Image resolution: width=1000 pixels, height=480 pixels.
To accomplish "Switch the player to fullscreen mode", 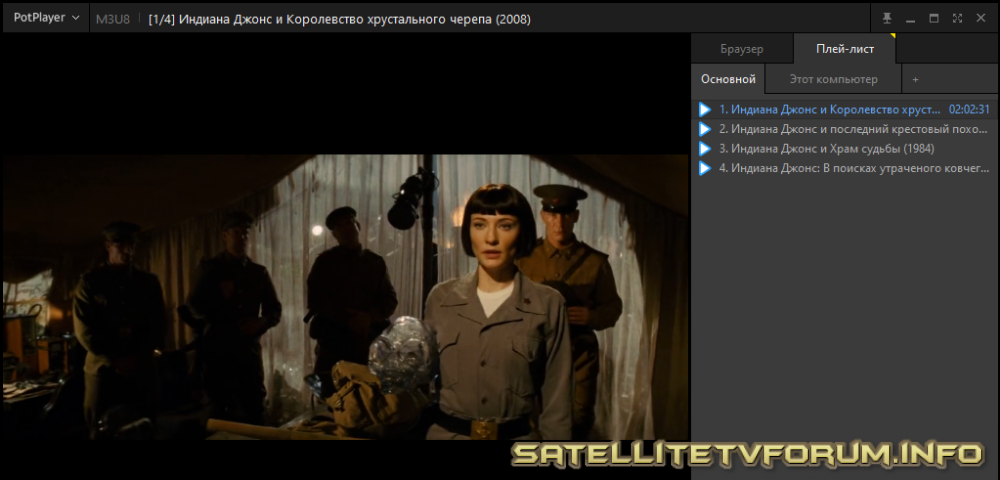I will click(957, 18).
